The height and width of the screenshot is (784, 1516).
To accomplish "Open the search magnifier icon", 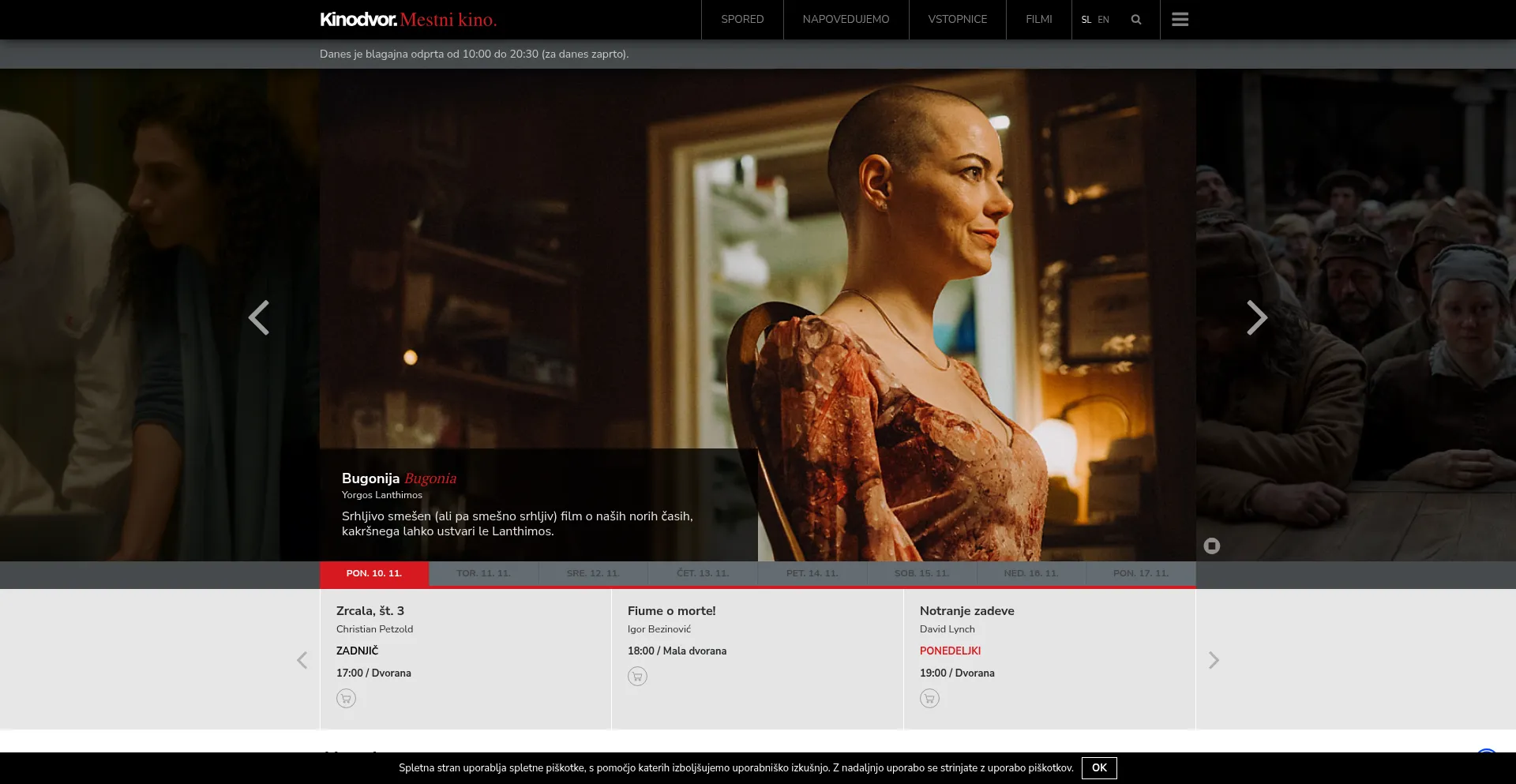I will point(1135,20).
